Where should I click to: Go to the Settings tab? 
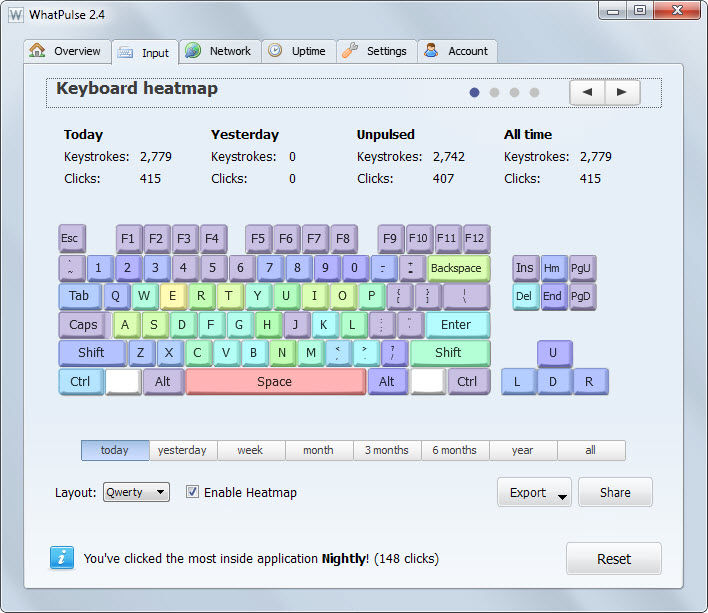(x=376, y=51)
